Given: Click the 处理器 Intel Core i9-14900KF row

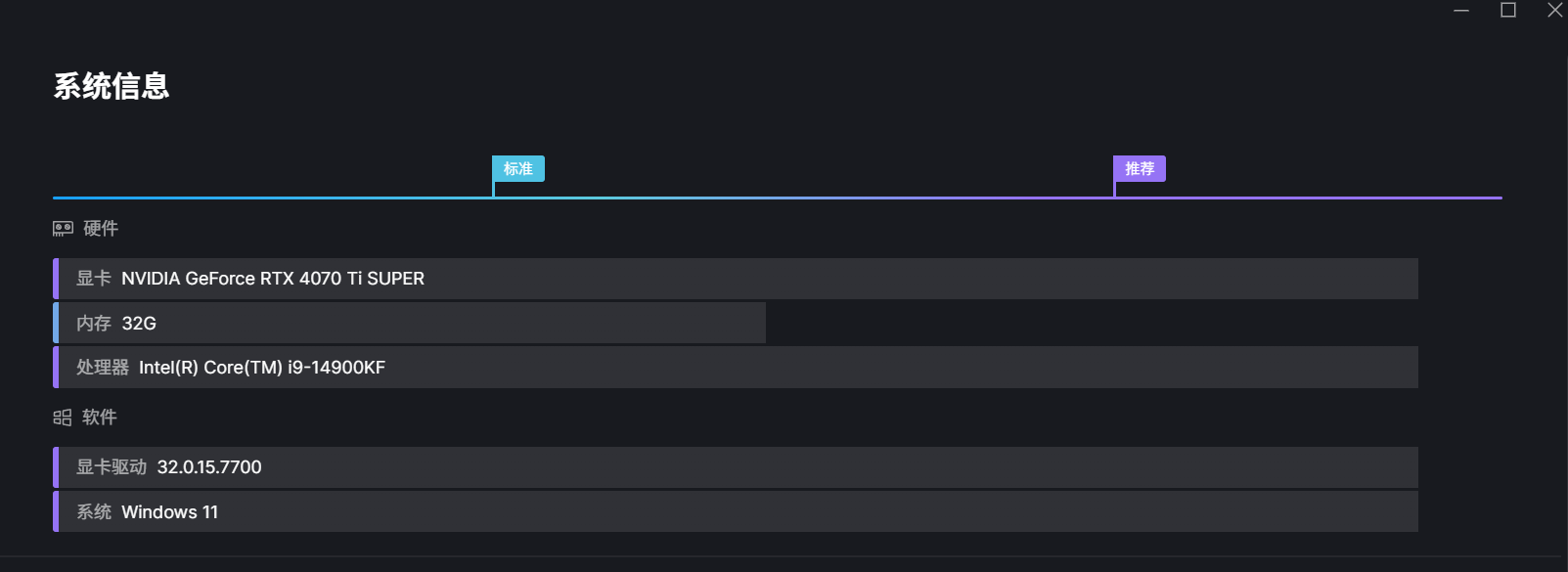Looking at the screenshot, I should point(736,368).
